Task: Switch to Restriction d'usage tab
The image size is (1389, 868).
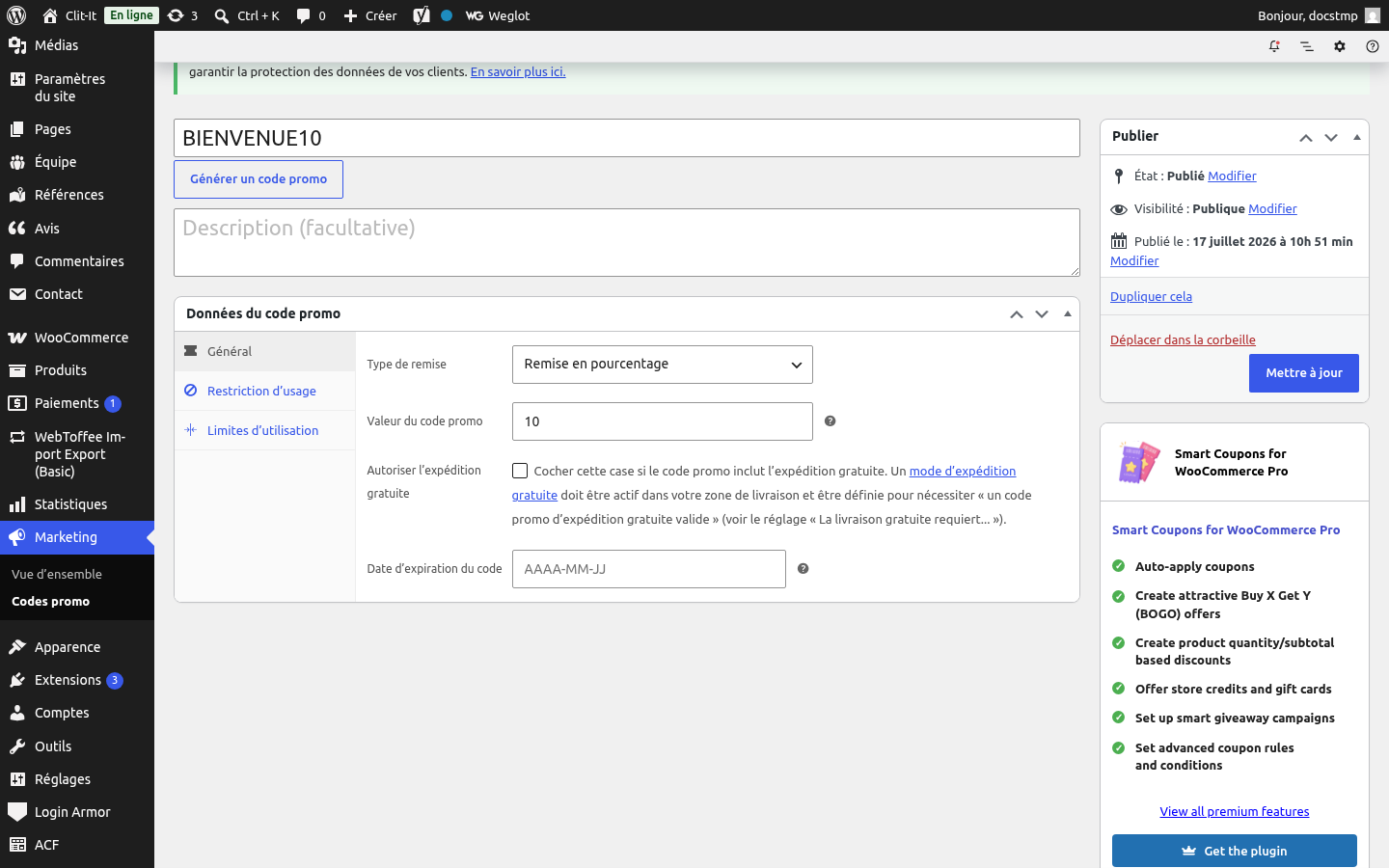Action: [265, 391]
